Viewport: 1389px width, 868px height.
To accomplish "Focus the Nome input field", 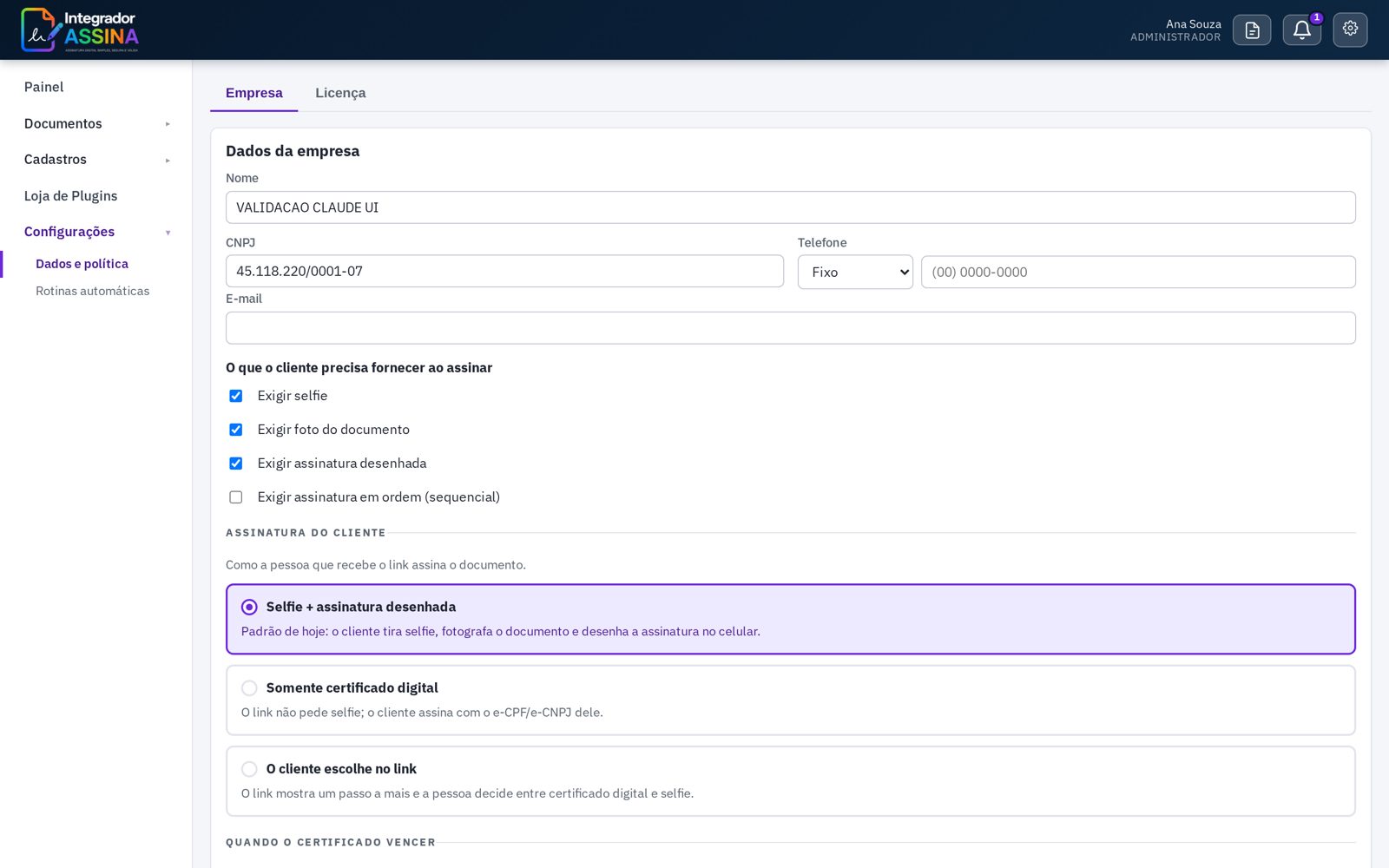I will [x=790, y=207].
